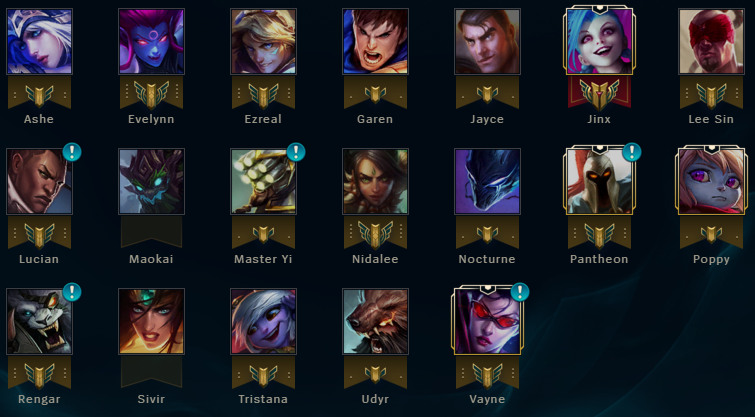Choose the Jinx champion portrait
Image resolution: width=755 pixels, height=417 pixels.
tap(599, 41)
